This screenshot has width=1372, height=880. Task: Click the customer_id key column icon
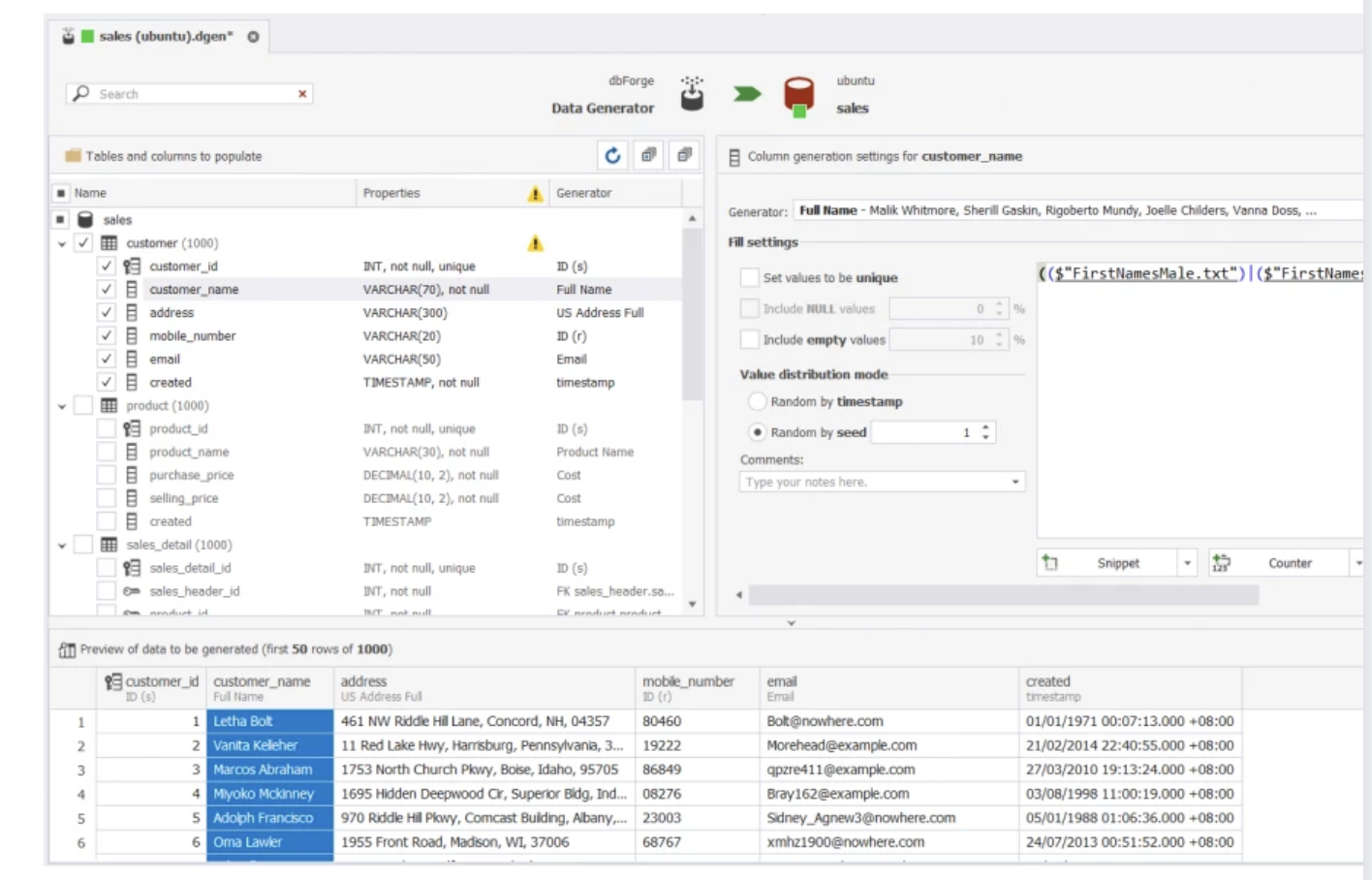click(132, 267)
